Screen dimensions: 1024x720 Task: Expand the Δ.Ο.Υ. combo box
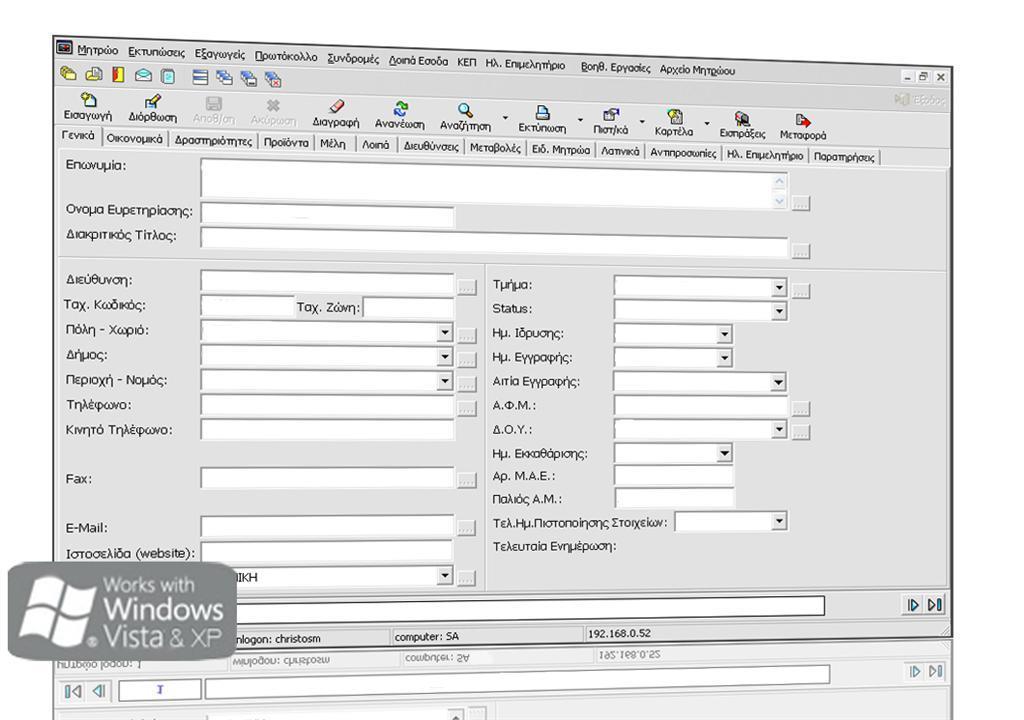point(778,429)
